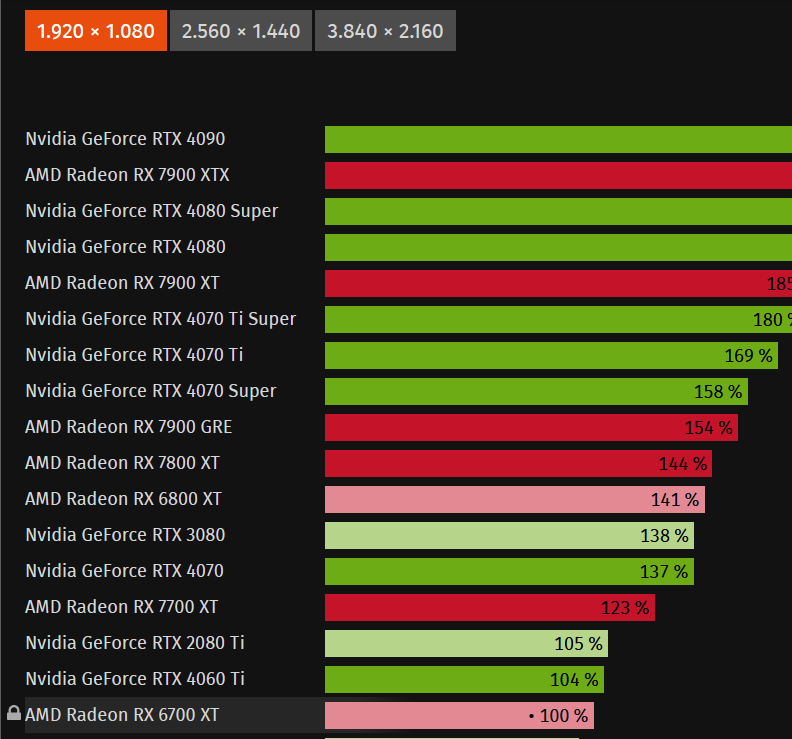Click the 100 % baseline value on RX 6700 XT bar
Viewport: 792px width, 739px height.
pos(559,716)
